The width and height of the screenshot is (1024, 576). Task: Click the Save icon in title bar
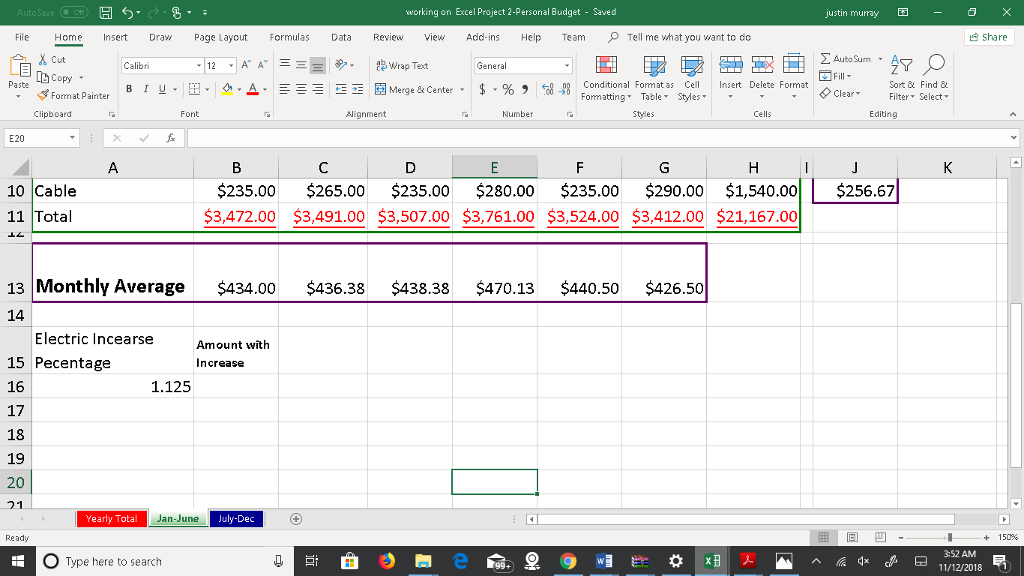[x=105, y=12]
